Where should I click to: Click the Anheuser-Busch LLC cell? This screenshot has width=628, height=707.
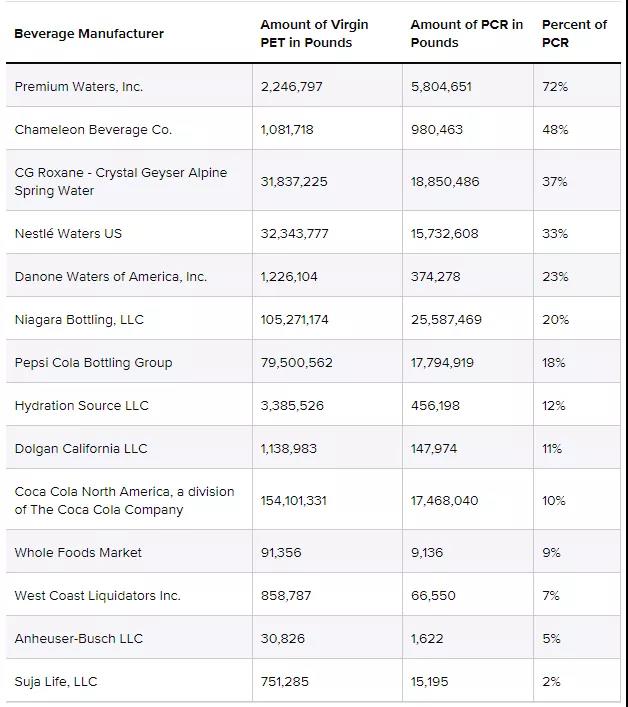click(x=79, y=639)
